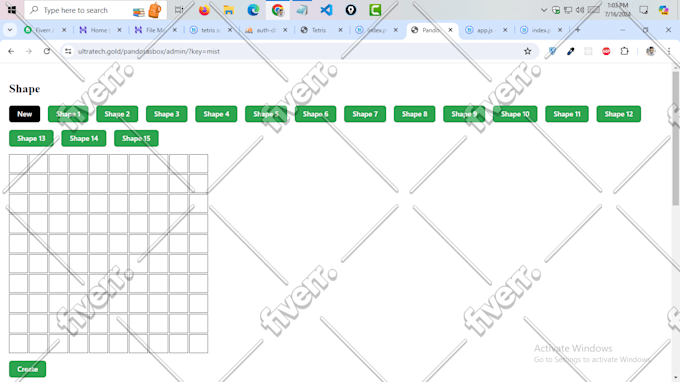Click the URL address bar
680x382 pixels.
coord(299,51)
